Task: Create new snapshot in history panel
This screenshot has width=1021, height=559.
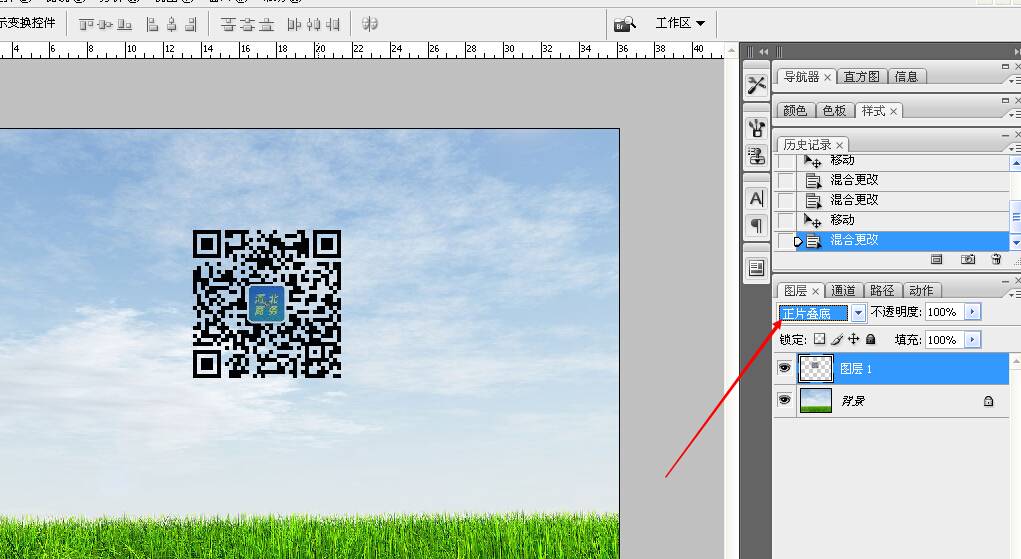Action: [x=968, y=259]
